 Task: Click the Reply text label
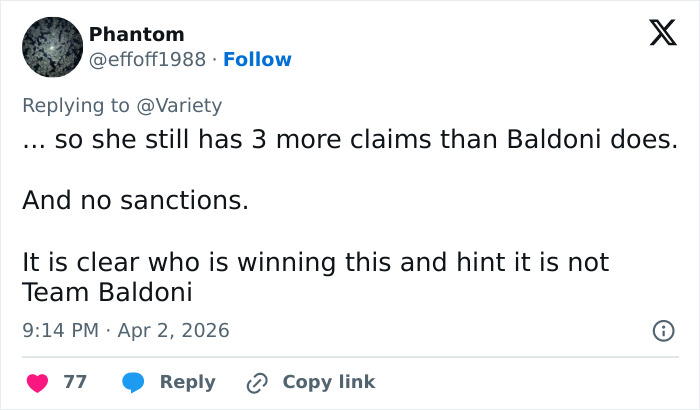(x=187, y=382)
